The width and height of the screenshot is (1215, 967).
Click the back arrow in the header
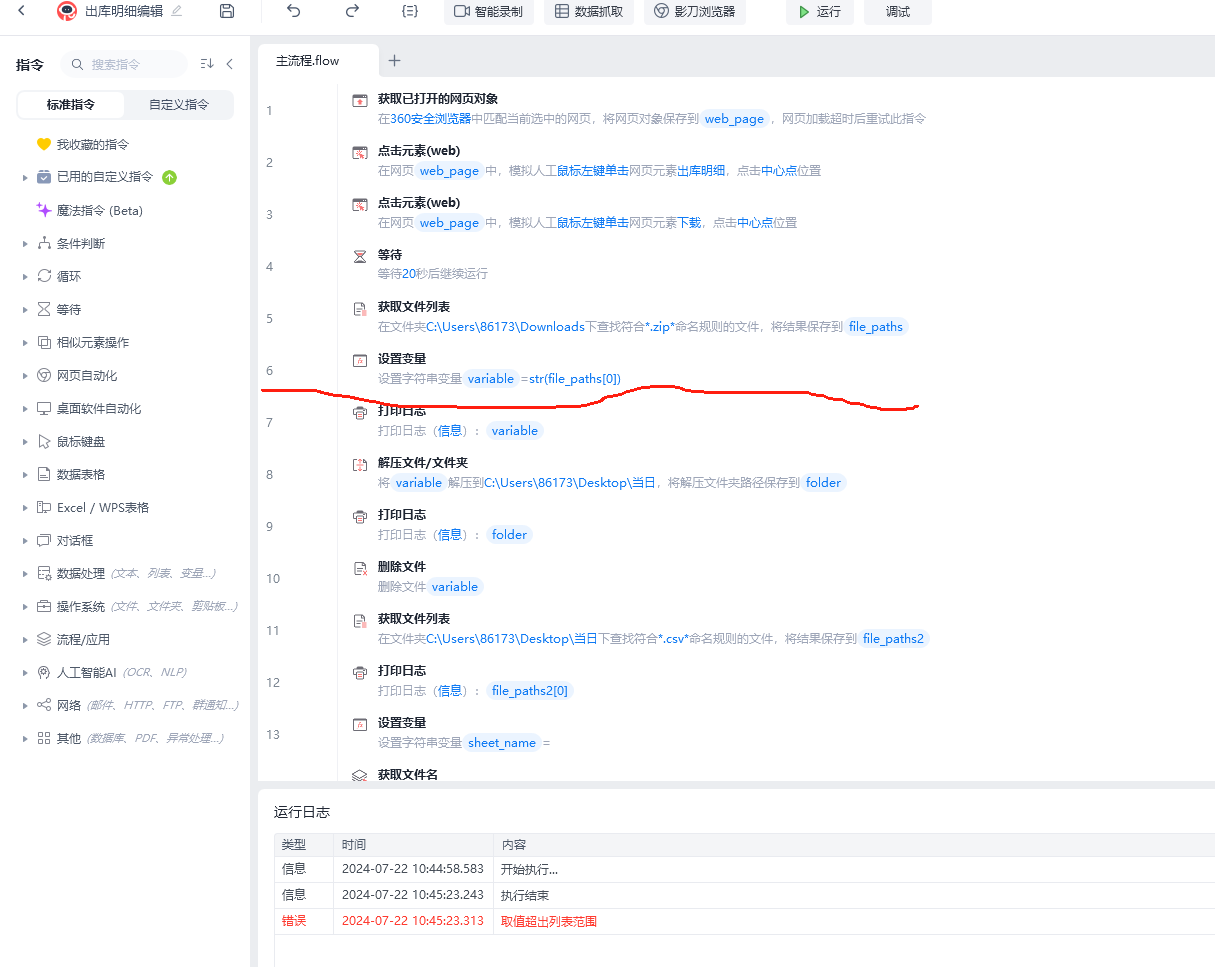22,11
